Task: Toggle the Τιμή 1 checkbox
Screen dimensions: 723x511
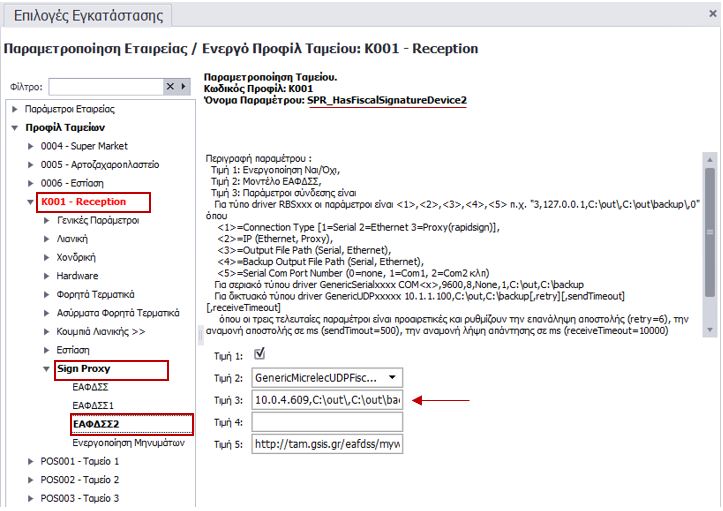Action: click(x=260, y=353)
